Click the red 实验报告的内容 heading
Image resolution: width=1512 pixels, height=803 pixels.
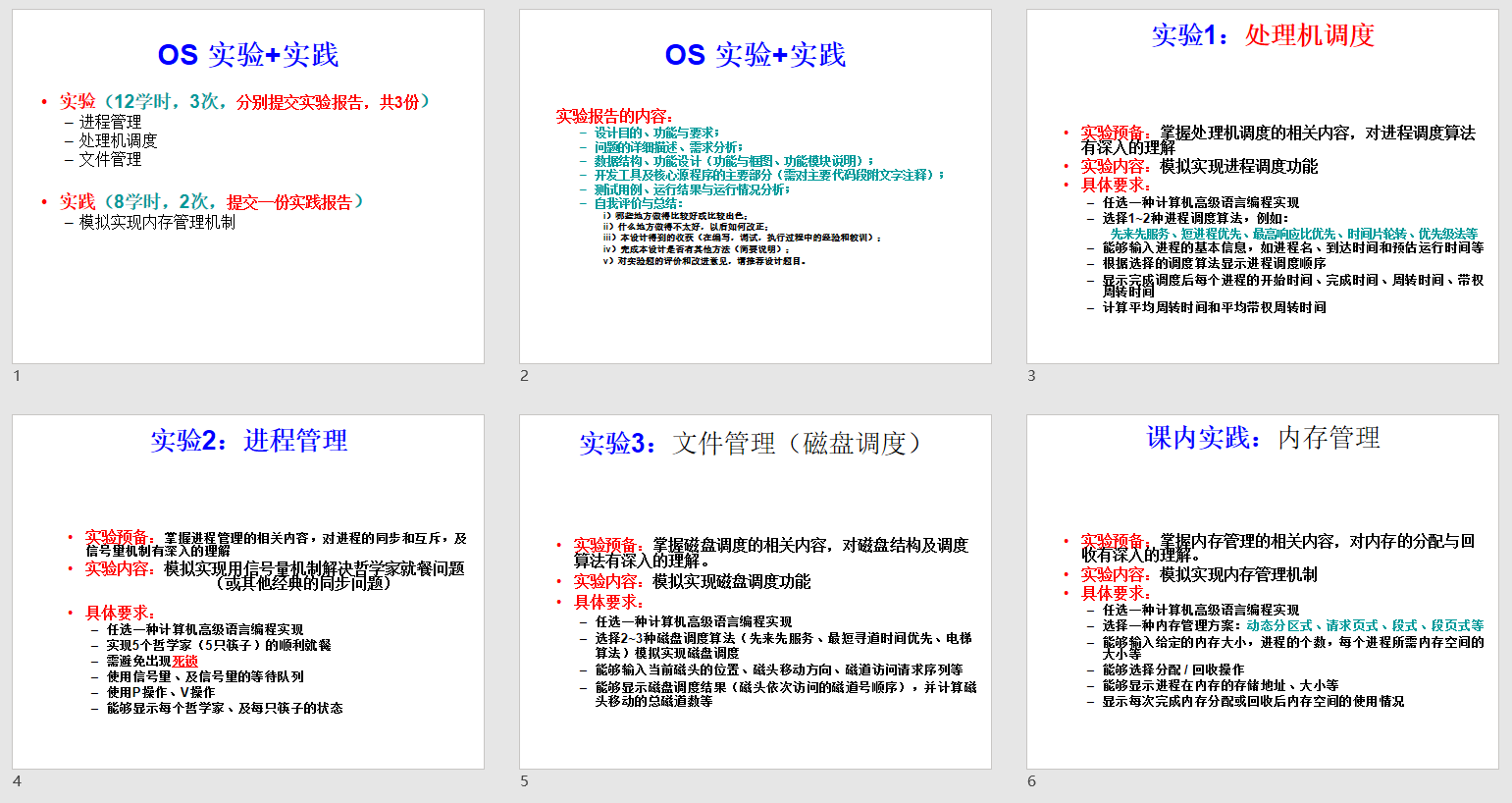pyautogui.click(x=614, y=116)
